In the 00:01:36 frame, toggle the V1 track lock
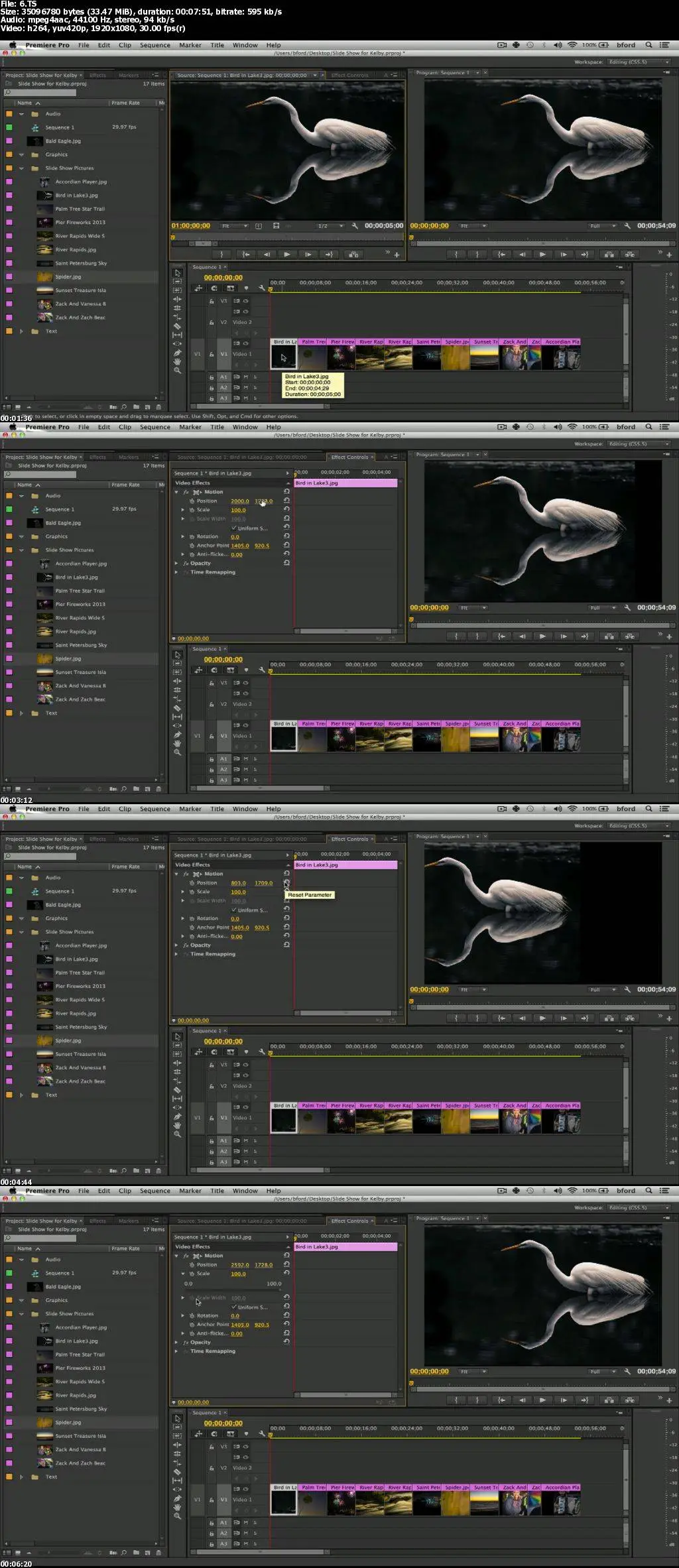The image size is (679, 1568). 212,354
